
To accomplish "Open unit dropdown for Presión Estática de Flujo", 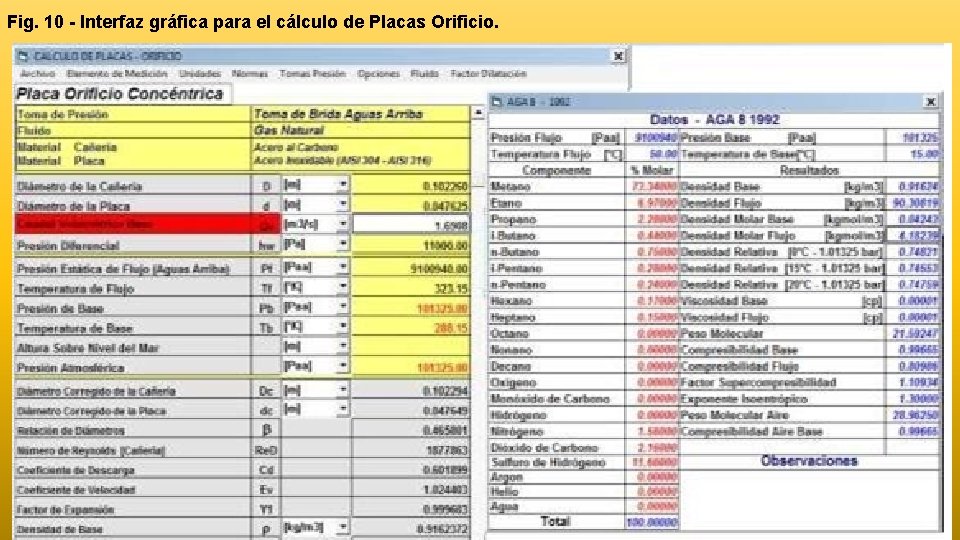I will pos(343,267).
